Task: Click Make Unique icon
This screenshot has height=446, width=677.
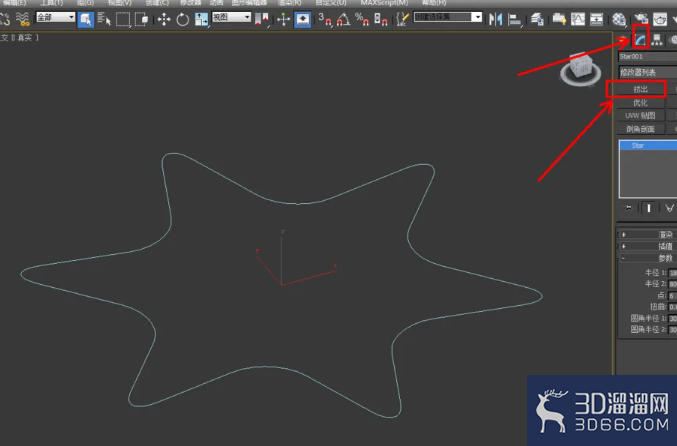Action: point(669,208)
